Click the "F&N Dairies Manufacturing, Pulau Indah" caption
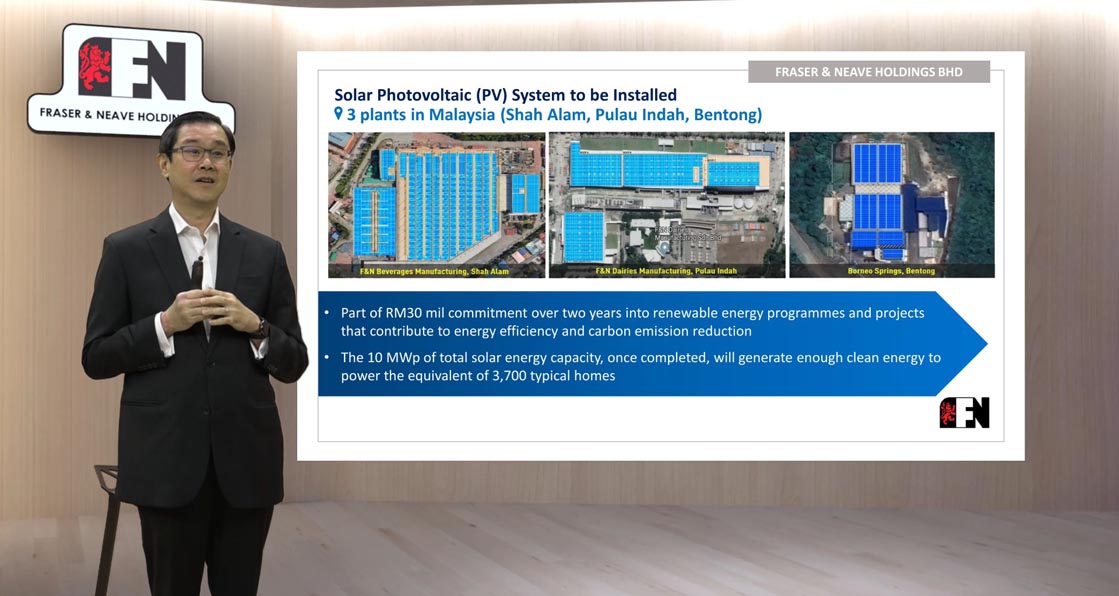The width and height of the screenshot is (1119, 596). [x=666, y=271]
